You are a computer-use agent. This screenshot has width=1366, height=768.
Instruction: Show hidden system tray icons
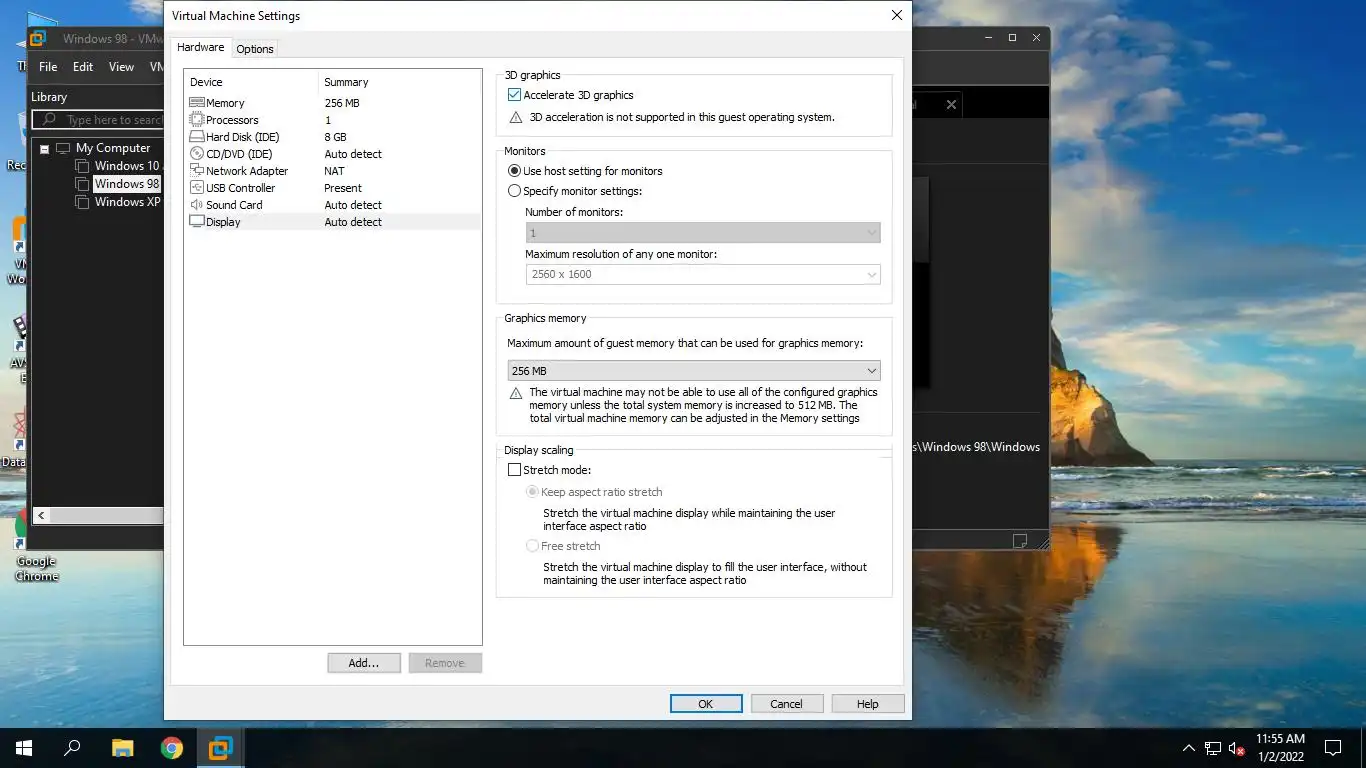point(1188,748)
